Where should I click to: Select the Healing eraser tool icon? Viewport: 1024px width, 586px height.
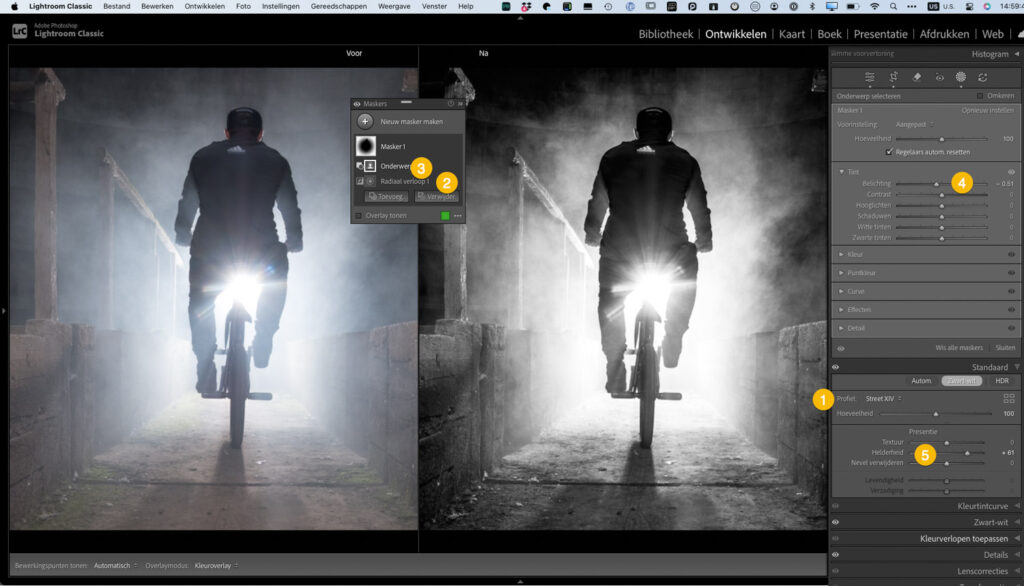(917, 77)
